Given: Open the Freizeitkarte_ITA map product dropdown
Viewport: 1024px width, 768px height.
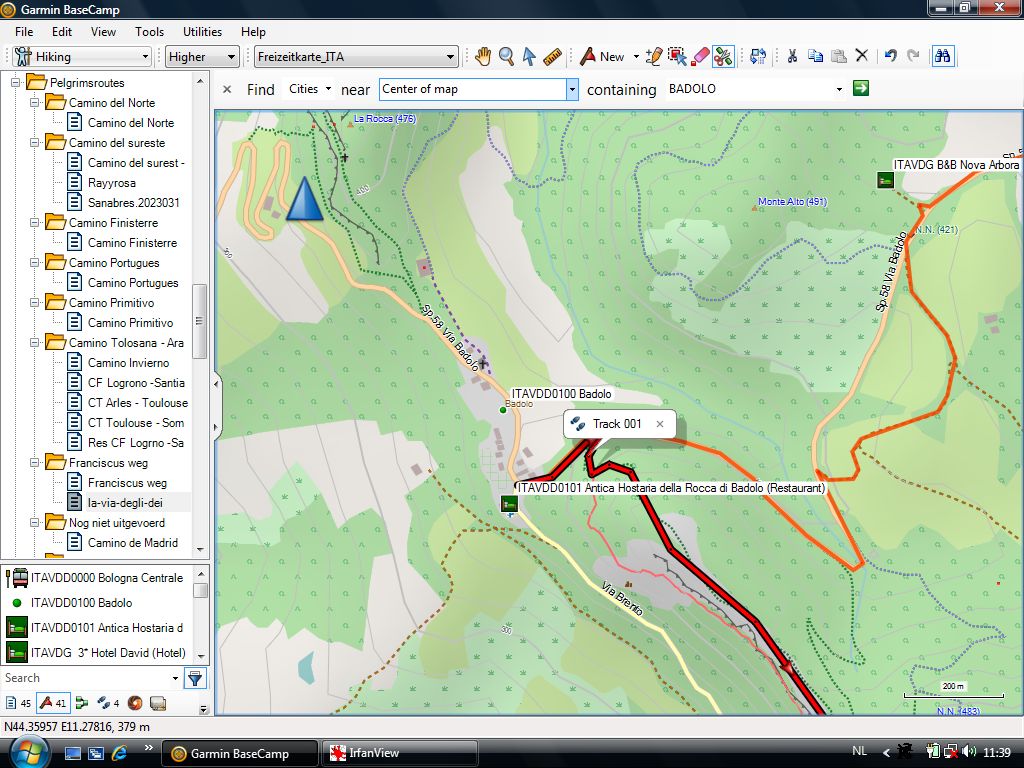Looking at the screenshot, I should (355, 57).
